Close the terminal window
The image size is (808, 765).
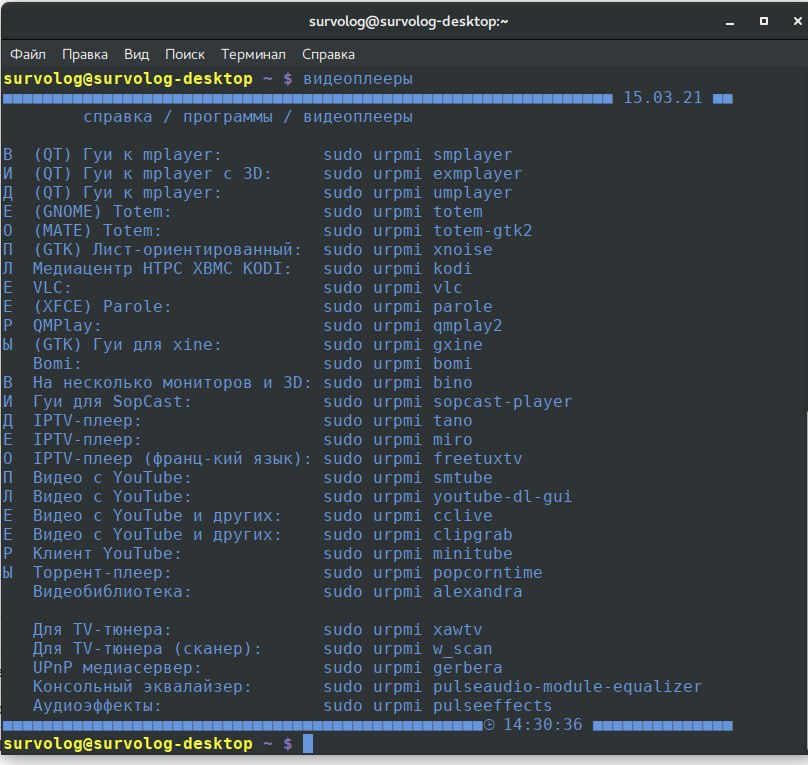click(x=797, y=21)
